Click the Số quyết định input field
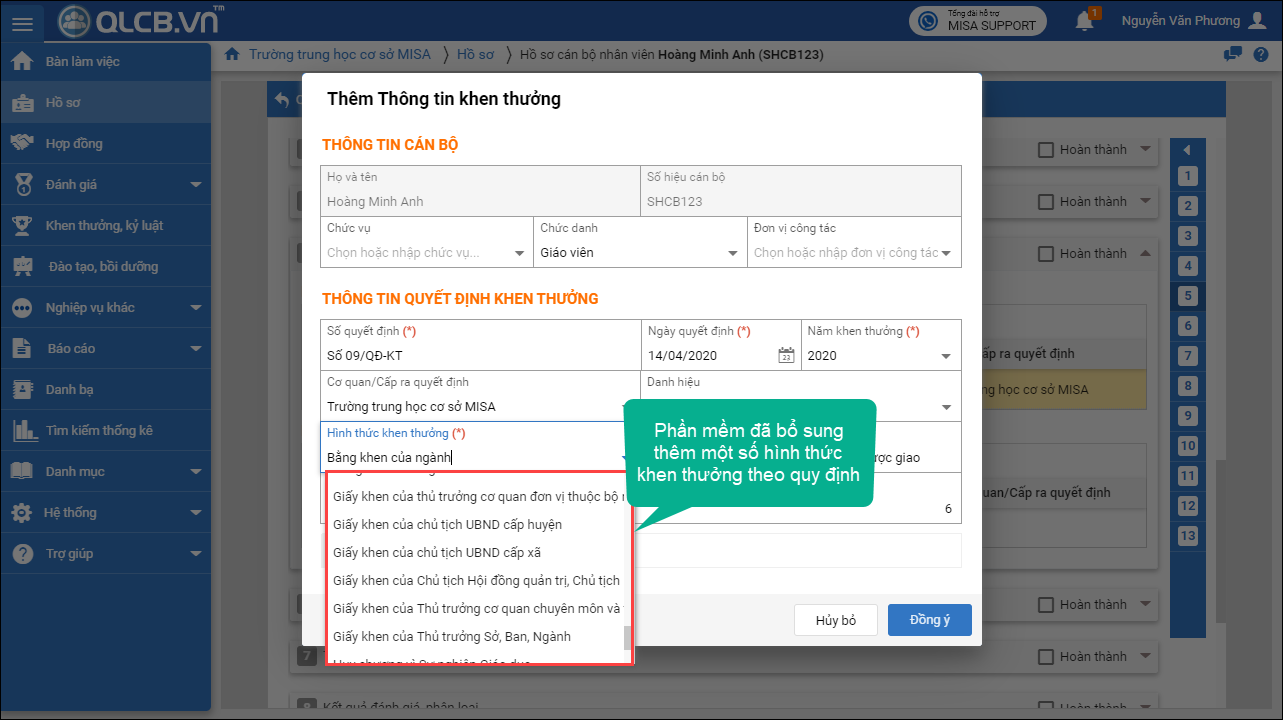The image size is (1283, 720). [x=480, y=356]
